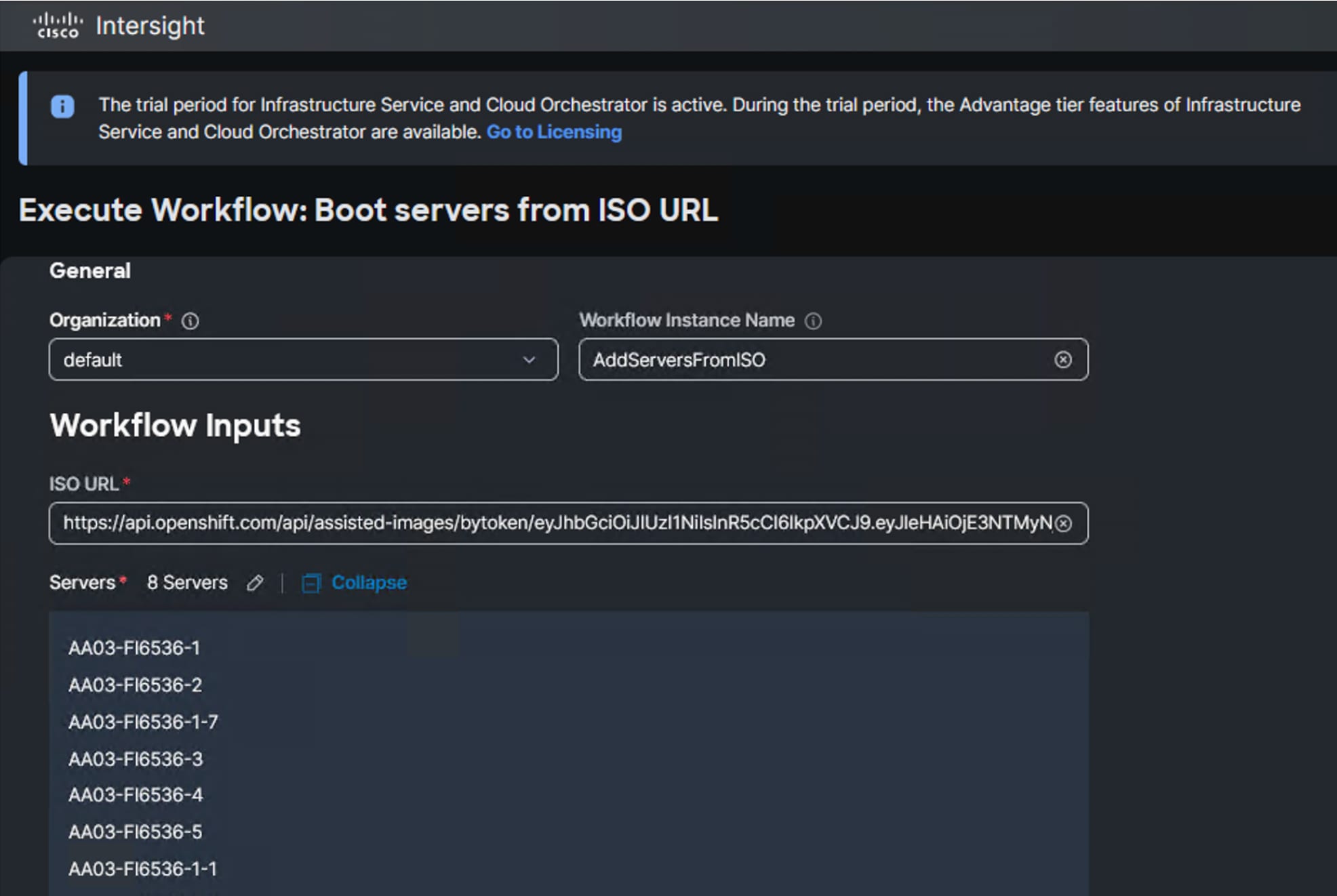Click the Collapse minus-box icon
Image resolution: width=1337 pixels, height=896 pixels.
tap(311, 583)
